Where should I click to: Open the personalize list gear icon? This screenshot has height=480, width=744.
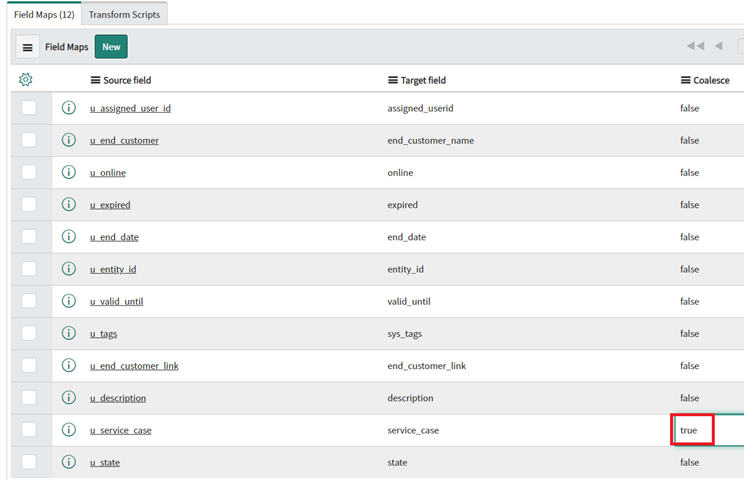[x=26, y=80]
